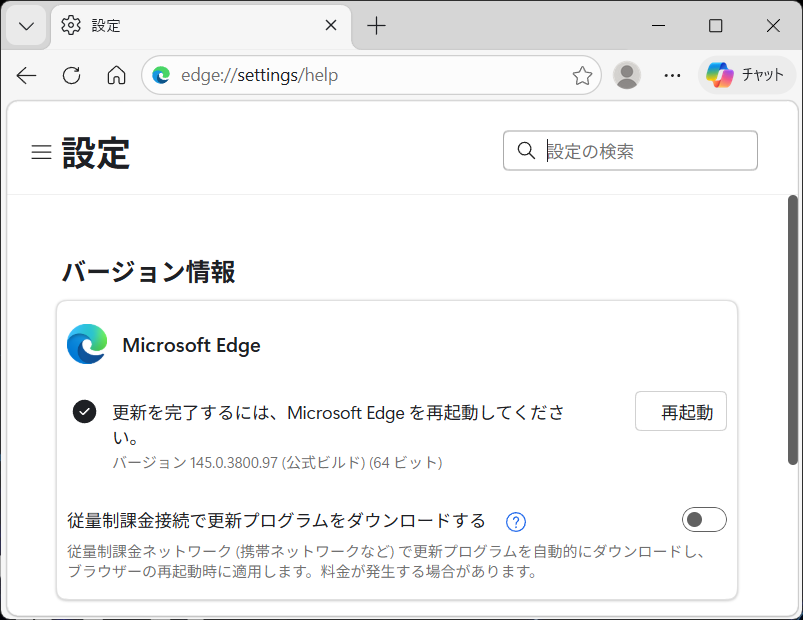The width and height of the screenshot is (803, 620).
Task: Toggle 従量制課金接続 download updates switch
Action: click(704, 520)
